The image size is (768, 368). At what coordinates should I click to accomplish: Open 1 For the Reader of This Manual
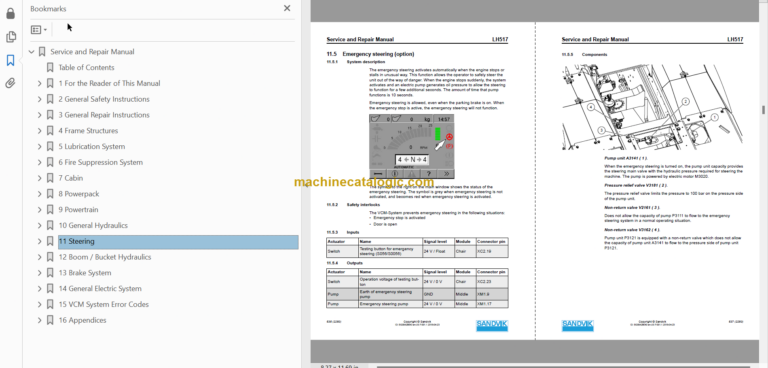pos(109,83)
